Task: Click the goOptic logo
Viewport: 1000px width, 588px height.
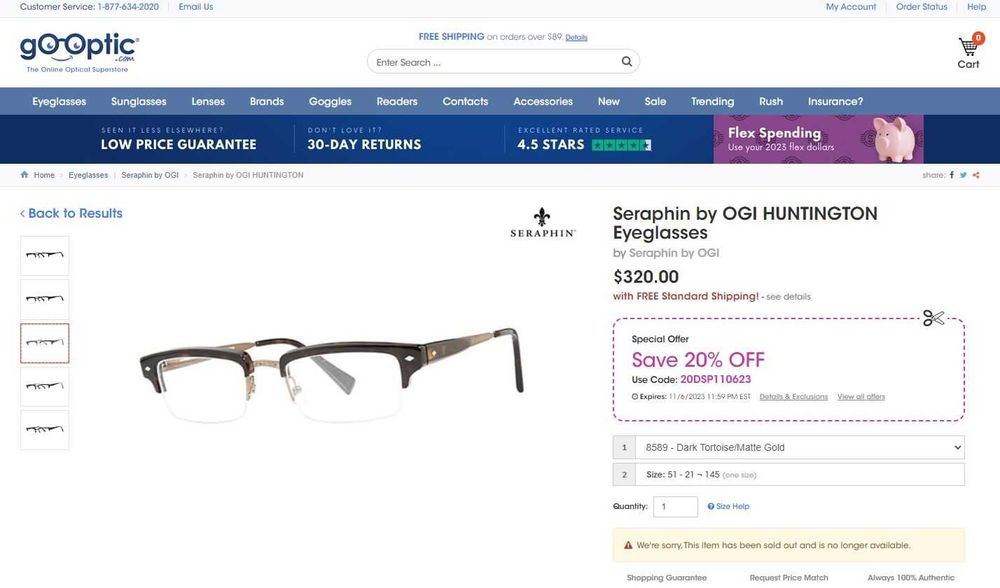Action: point(79,50)
